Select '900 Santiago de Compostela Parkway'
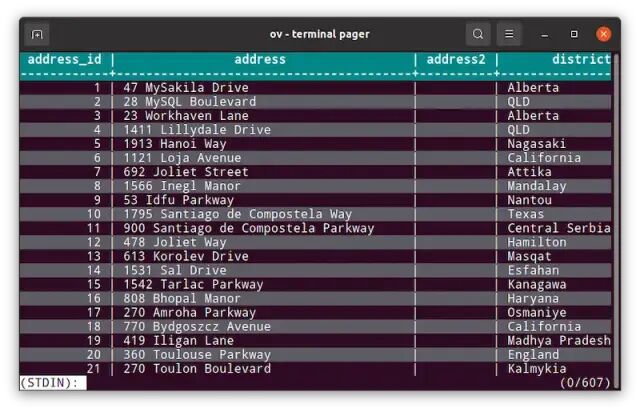640x412 pixels. click(249, 228)
